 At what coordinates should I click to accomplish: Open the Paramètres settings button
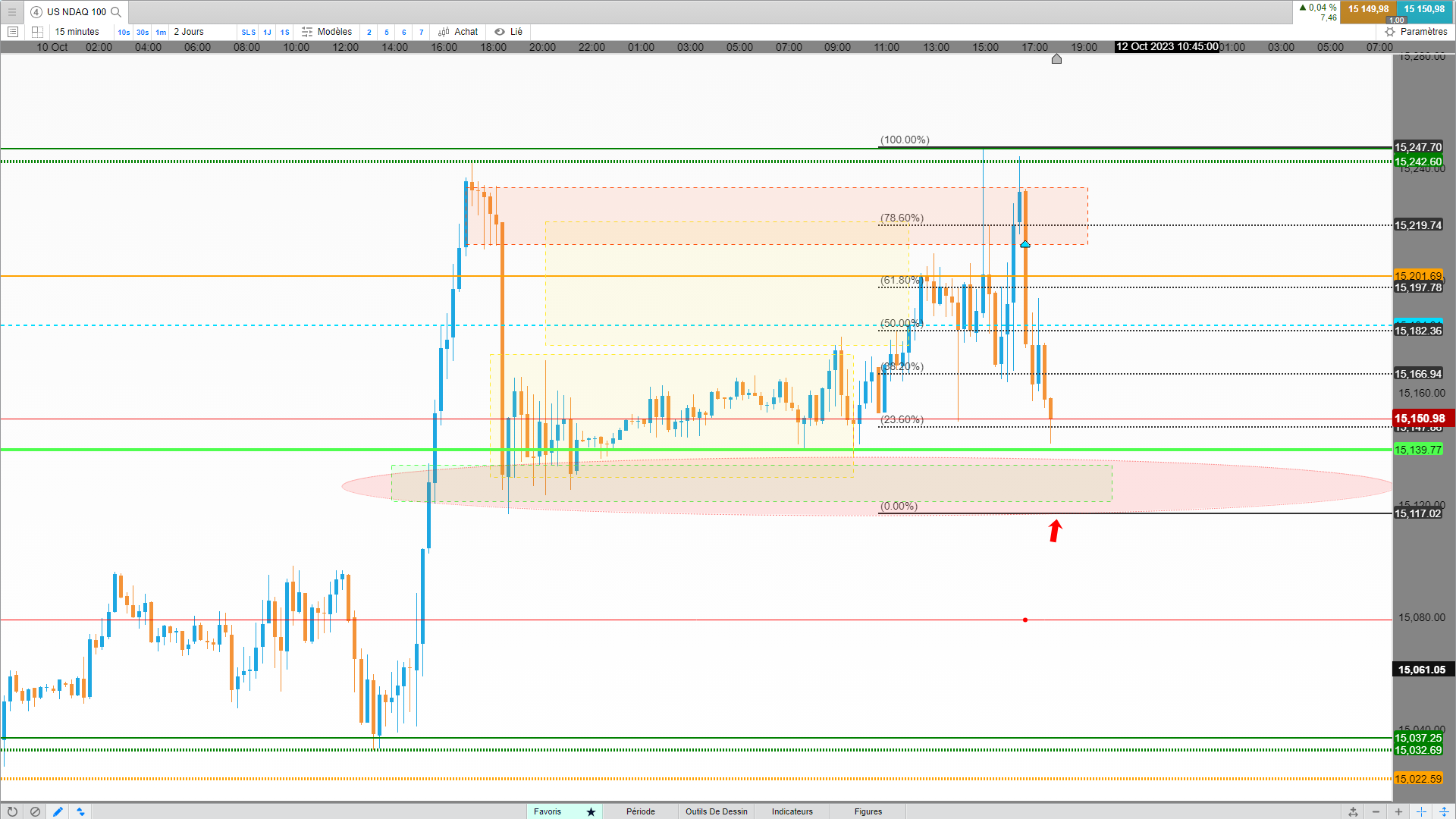(1416, 32)
